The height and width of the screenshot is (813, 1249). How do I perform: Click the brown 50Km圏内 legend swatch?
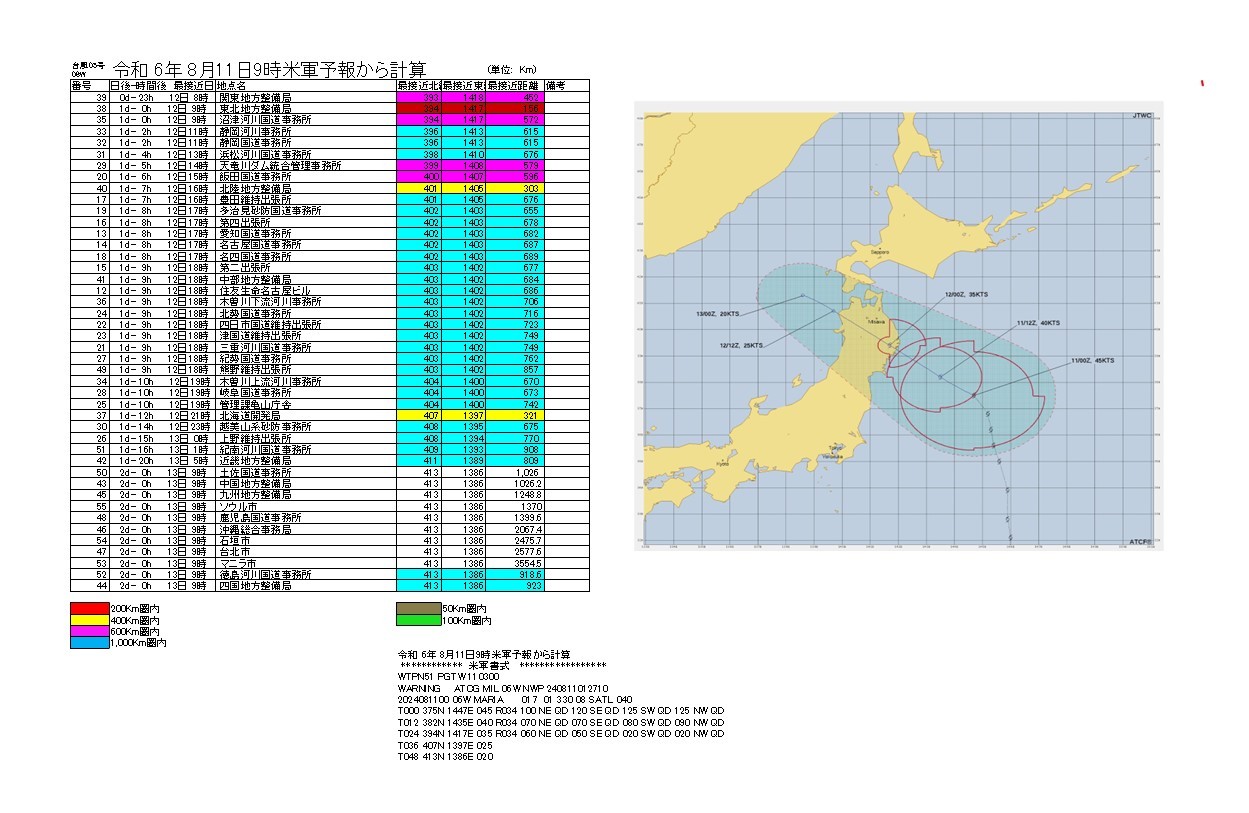click(x=418, y=608)
